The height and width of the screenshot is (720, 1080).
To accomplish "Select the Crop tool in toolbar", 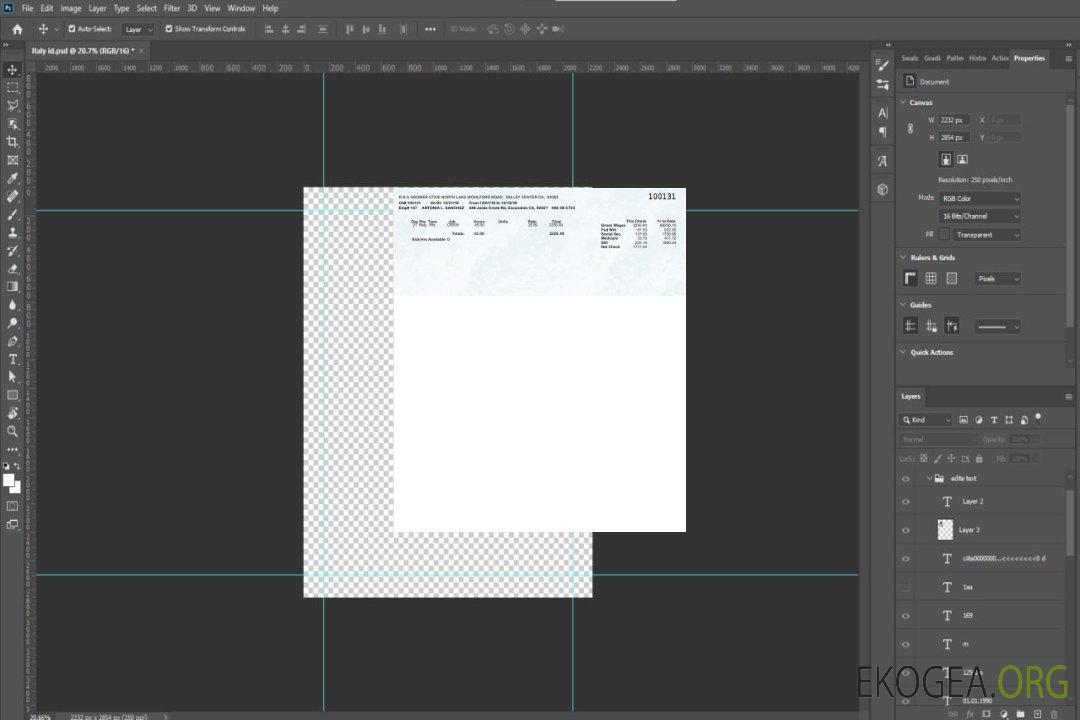I will [x=13, y=142].
